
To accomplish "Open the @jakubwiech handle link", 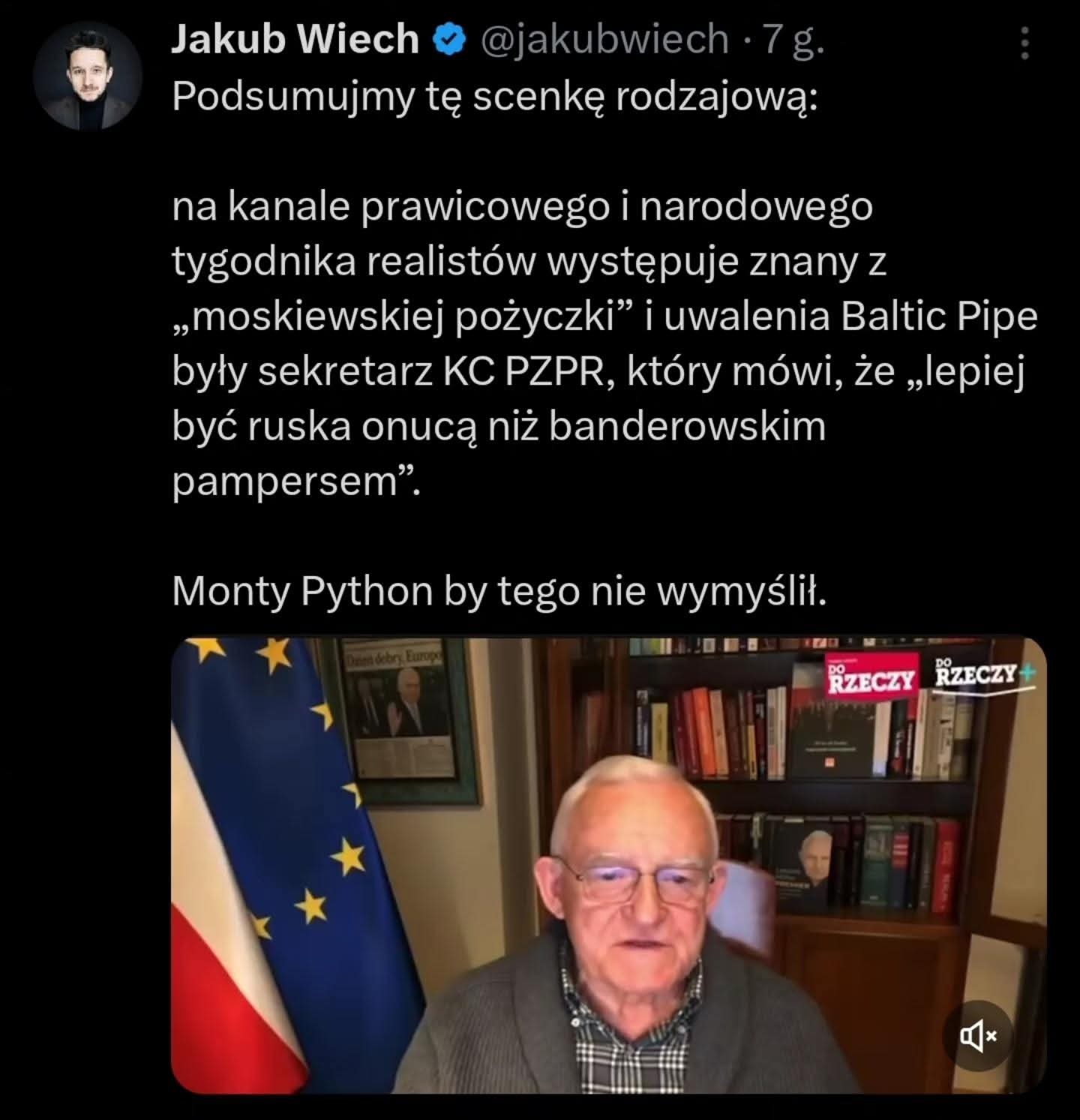I will point(603,39).
